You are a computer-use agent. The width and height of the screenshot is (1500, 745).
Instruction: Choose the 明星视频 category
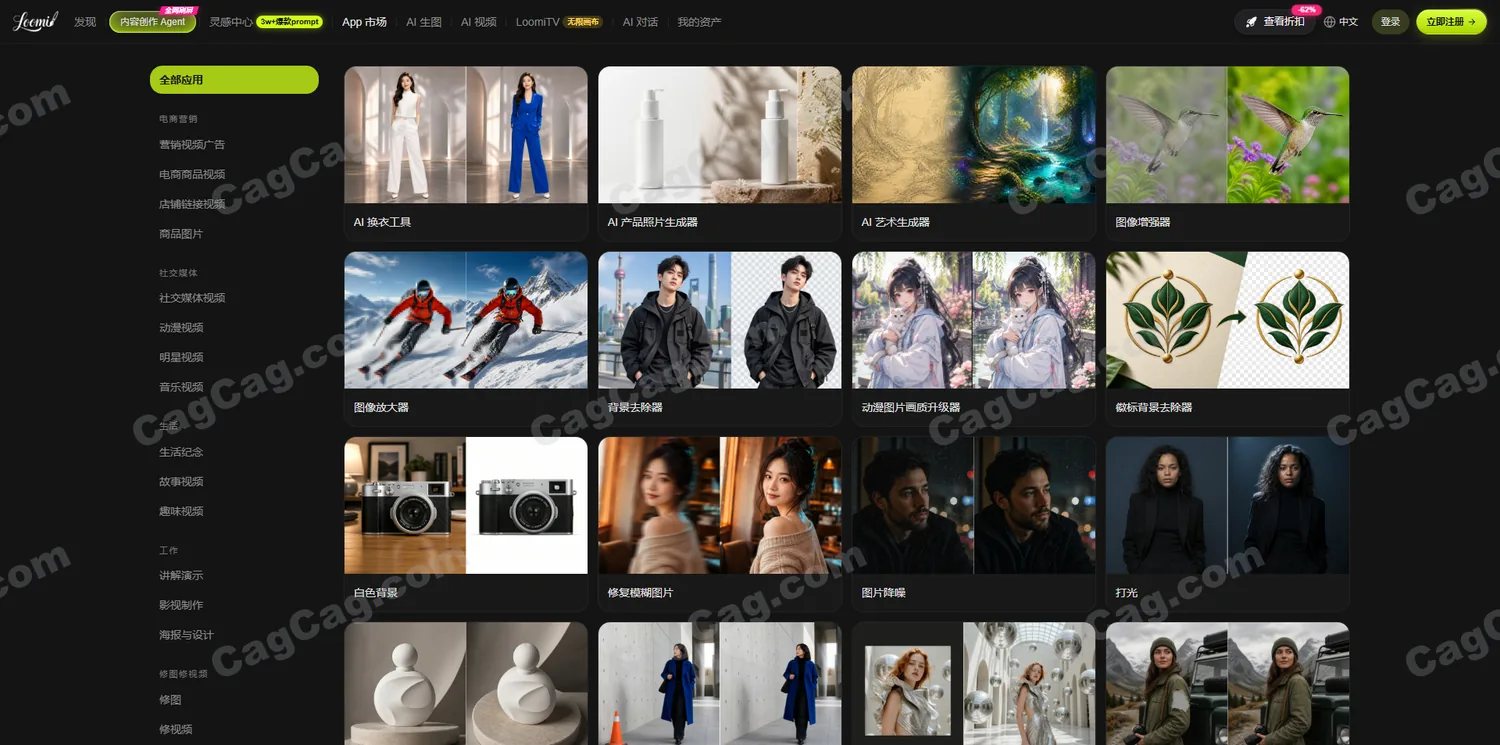tap(181, 357)
